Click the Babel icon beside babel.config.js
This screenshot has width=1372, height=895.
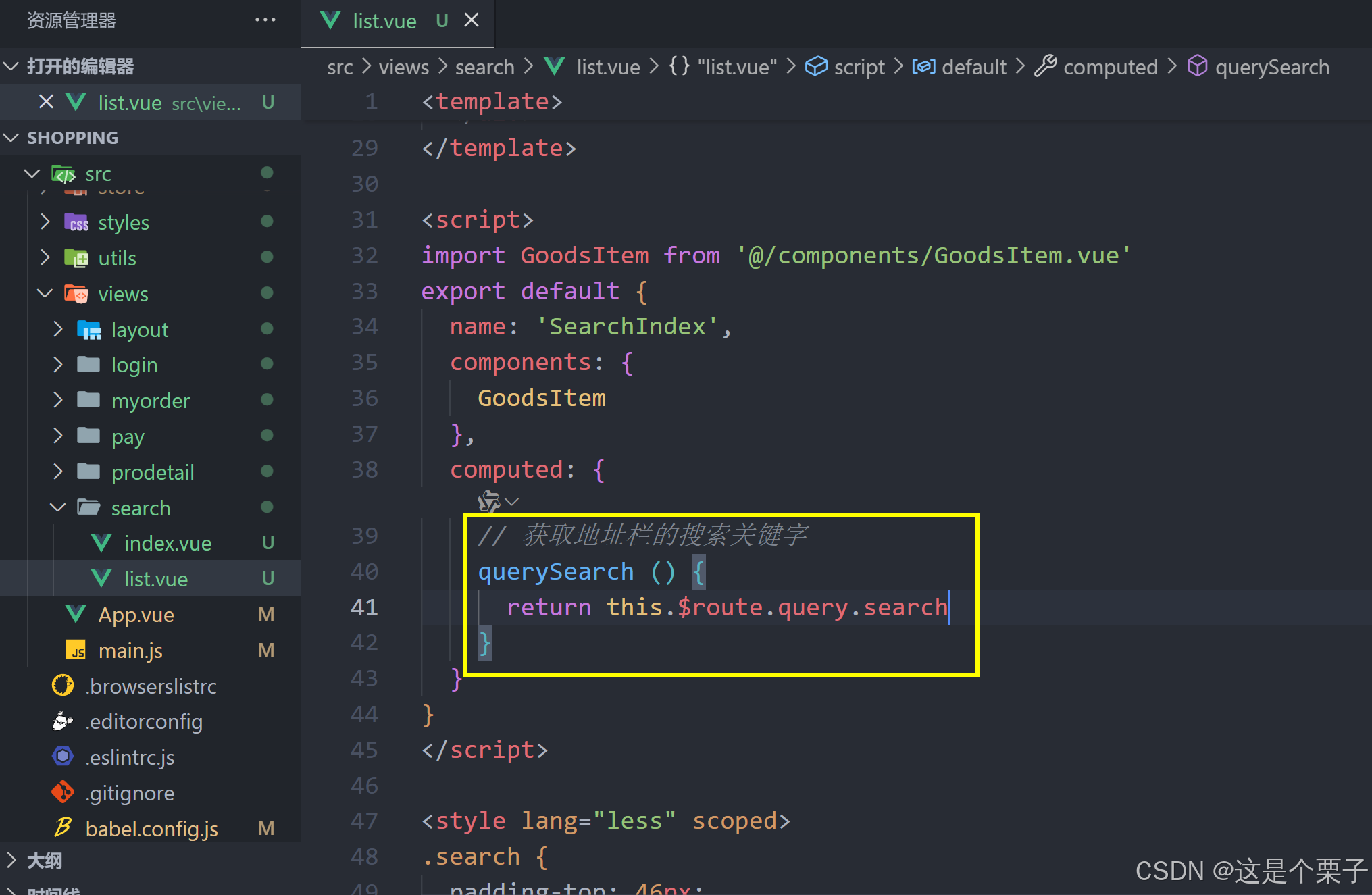pyautogui.click(x=63, y=827)
